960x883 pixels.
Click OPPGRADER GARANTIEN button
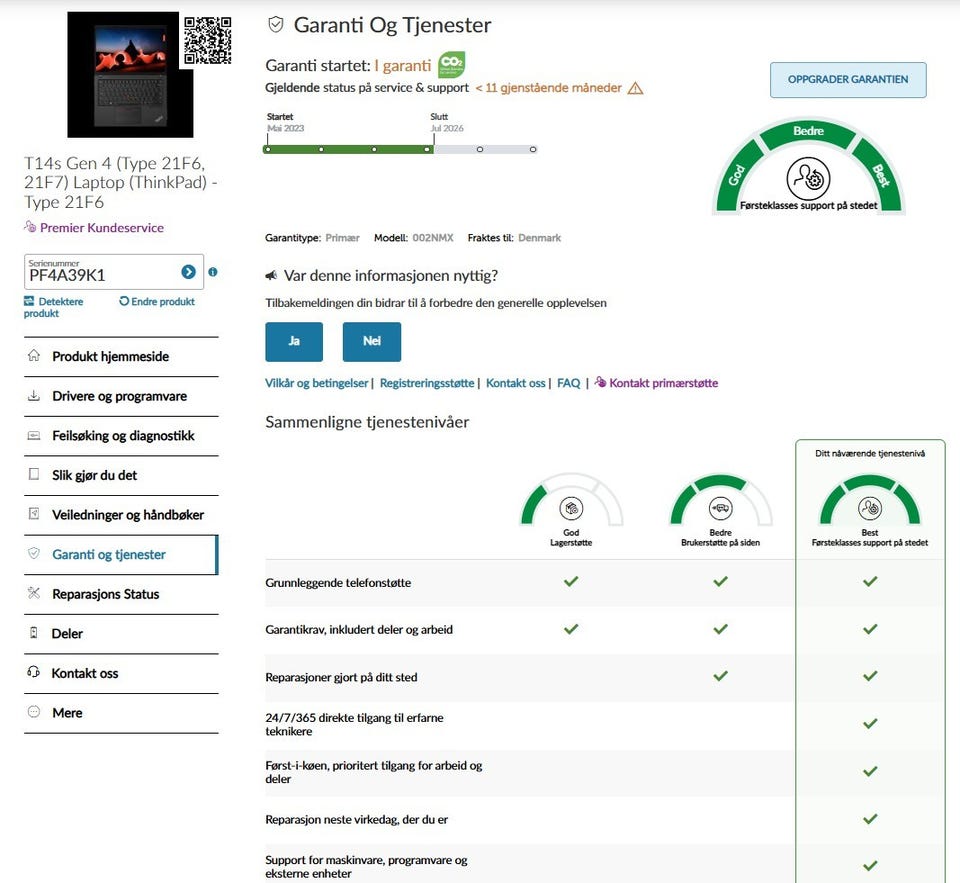tap(848, 80)
